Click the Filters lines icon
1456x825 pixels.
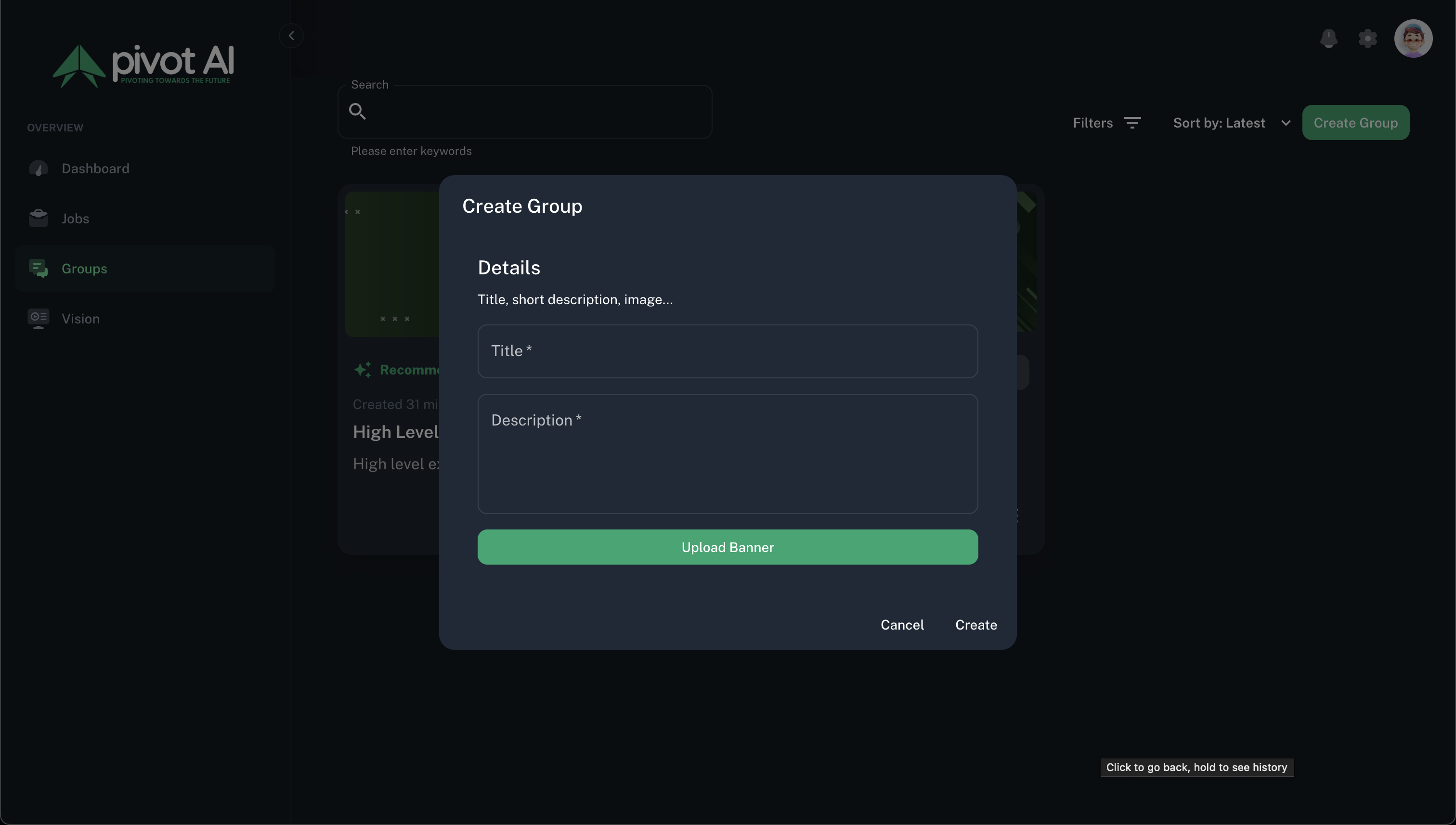pyautogui.click(x=1132, y=123)
